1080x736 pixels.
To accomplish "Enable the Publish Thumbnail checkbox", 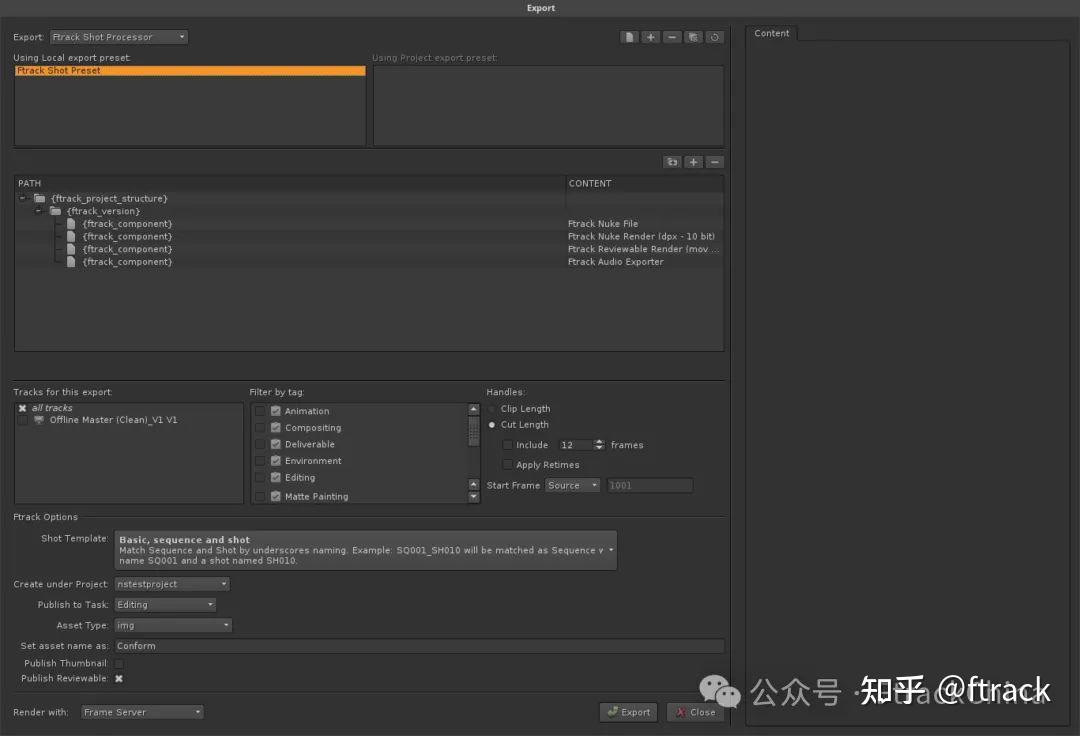I will (118, 662).
